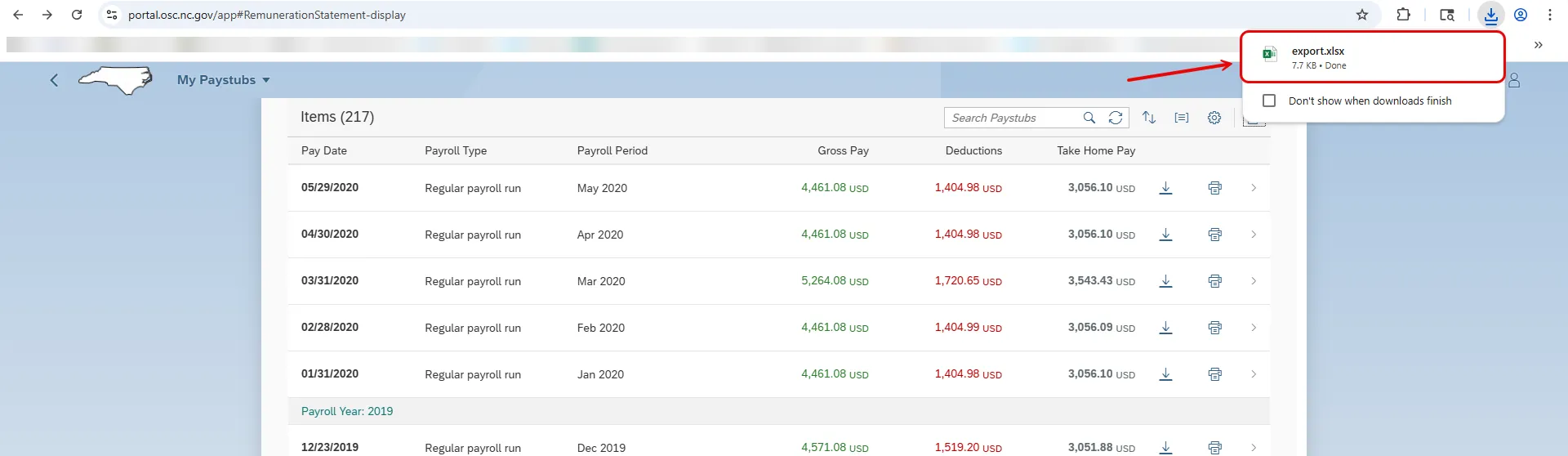Click the search magnifier icon in Paystubs
Image resolution: width=1568 pixels, height=456 pixels.
click(x=1089, y=118)
